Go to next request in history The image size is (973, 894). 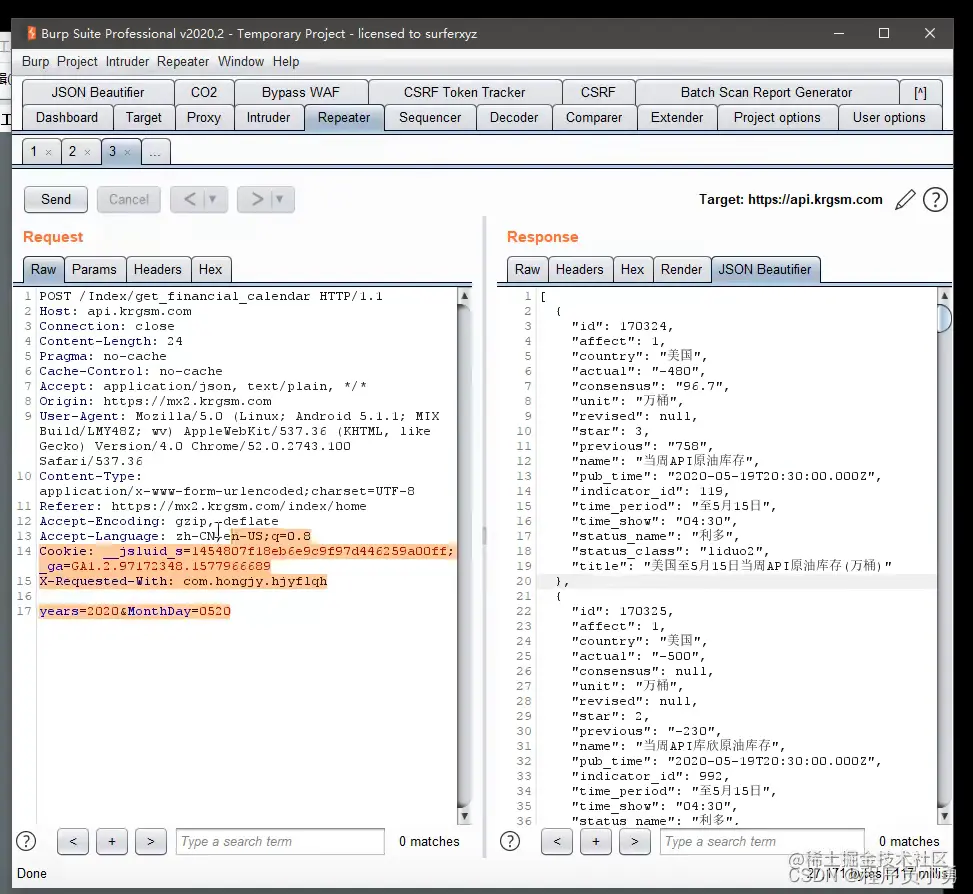click(257, 199)
